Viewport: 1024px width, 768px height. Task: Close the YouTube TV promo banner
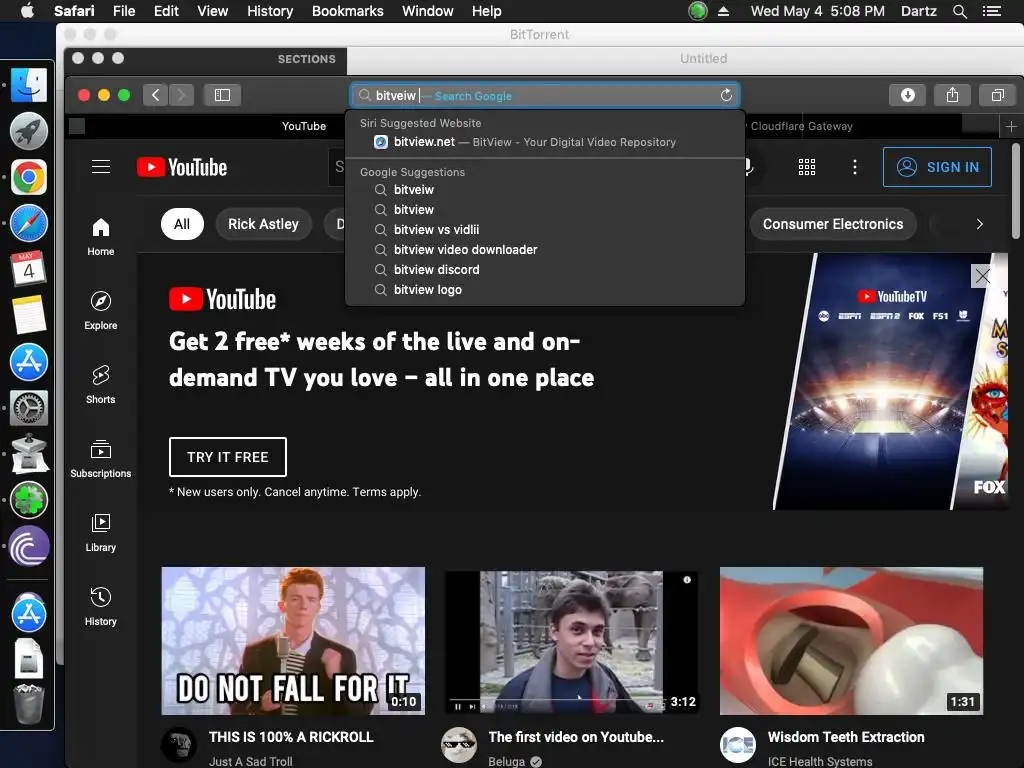982,276
